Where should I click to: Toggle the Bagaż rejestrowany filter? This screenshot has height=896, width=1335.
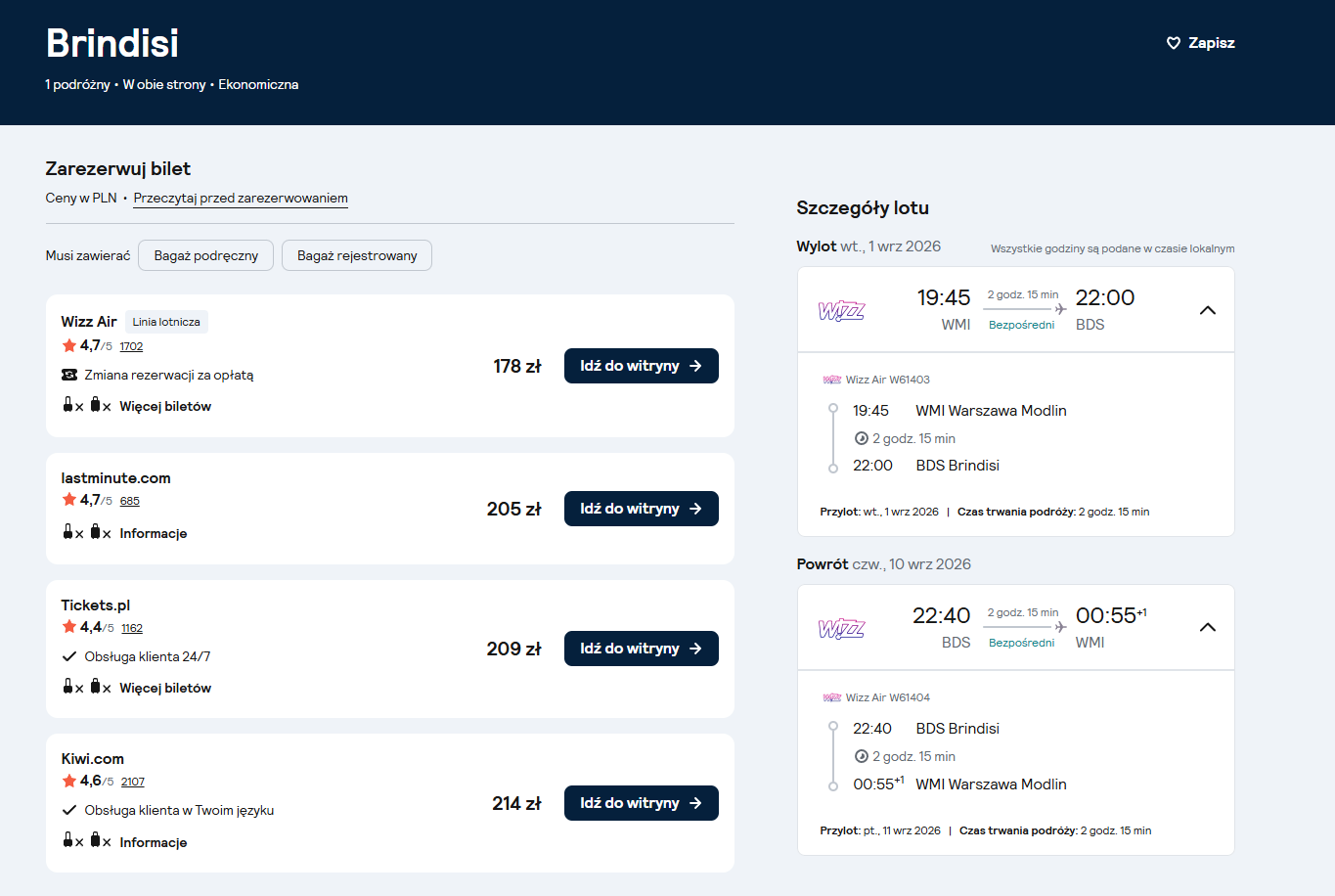point(357,255)
